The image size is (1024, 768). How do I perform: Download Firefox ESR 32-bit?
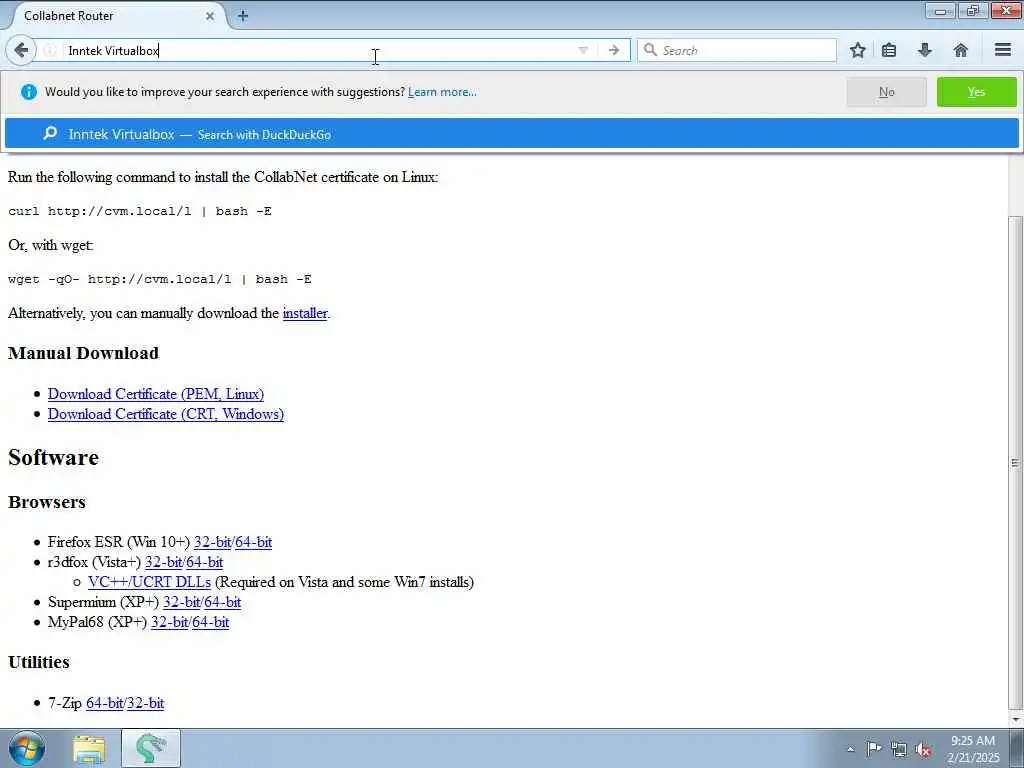click(x=212, y=542)
